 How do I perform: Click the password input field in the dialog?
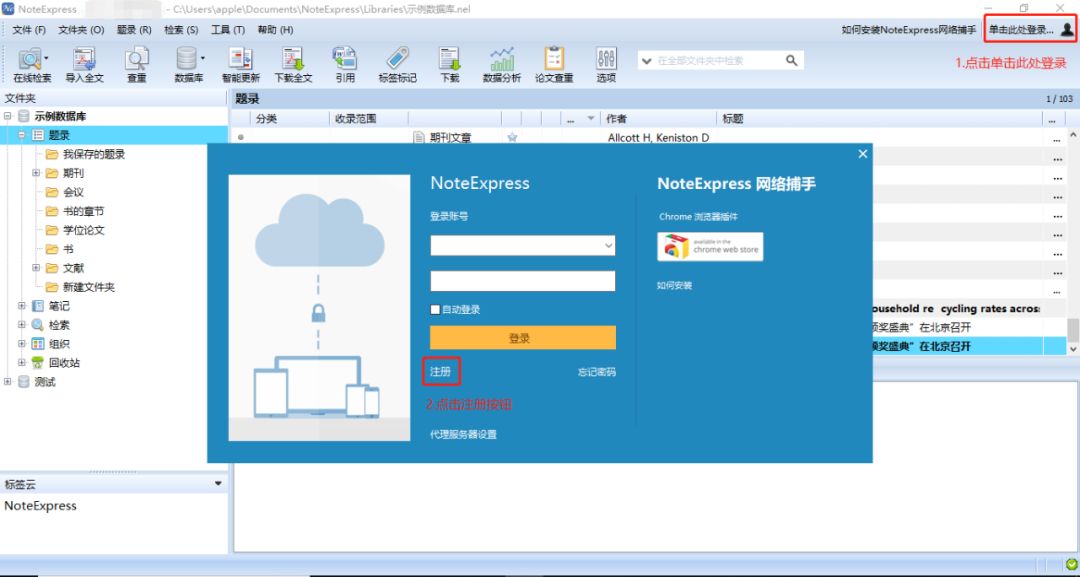pos(523,281)
